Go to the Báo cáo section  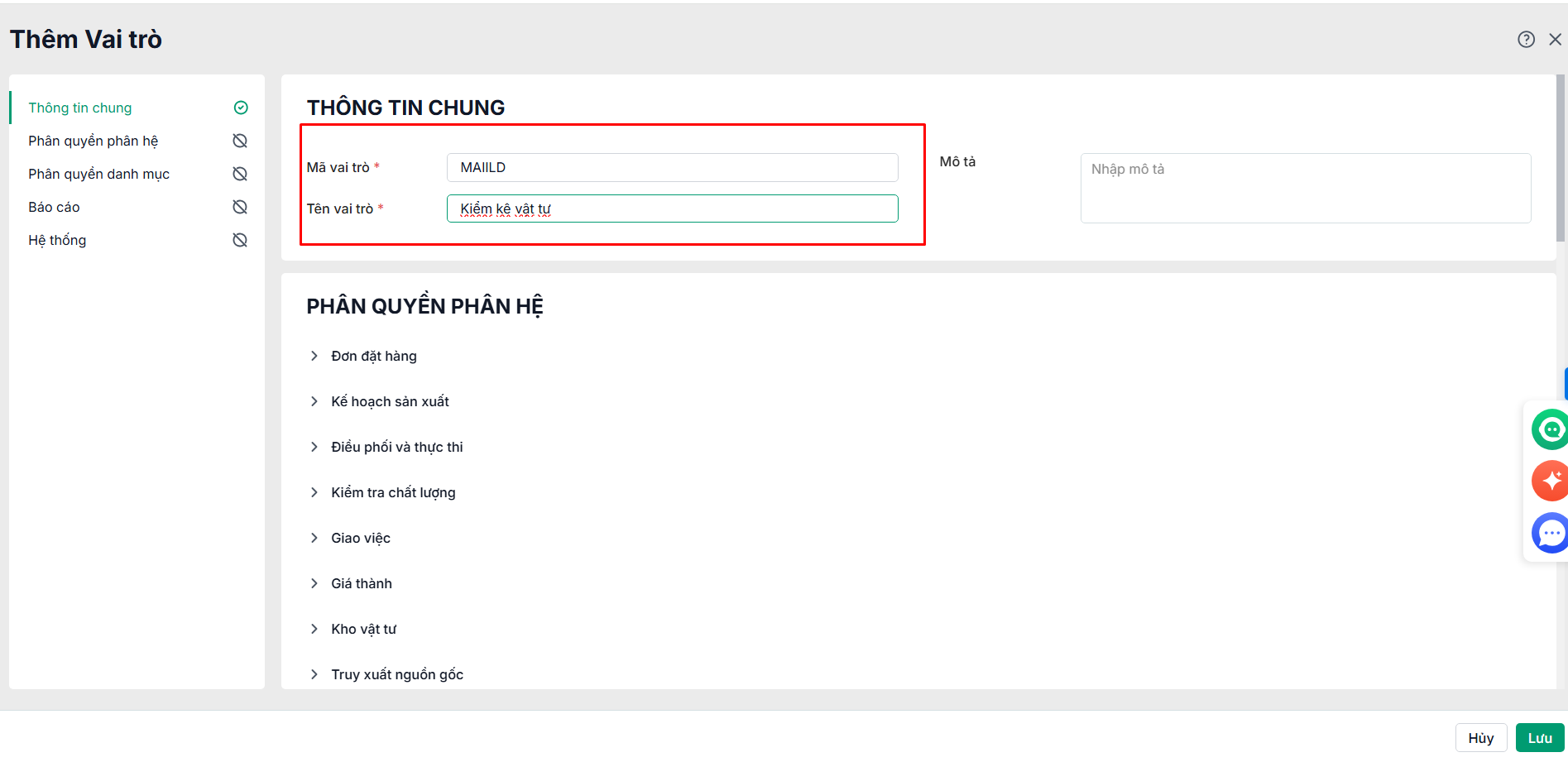click(54, 207)
